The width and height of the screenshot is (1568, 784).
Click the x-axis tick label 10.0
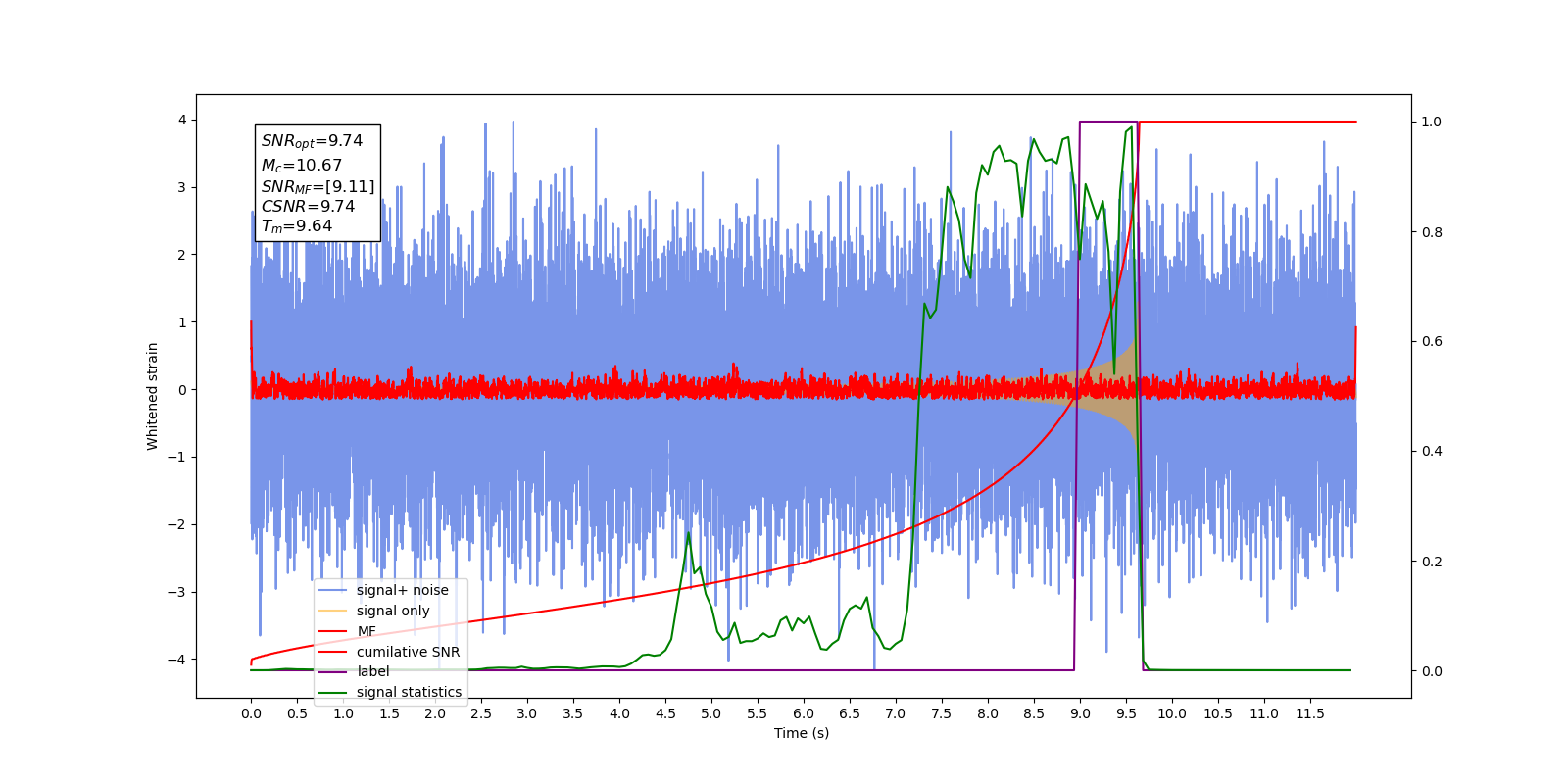click(1172, 713)
